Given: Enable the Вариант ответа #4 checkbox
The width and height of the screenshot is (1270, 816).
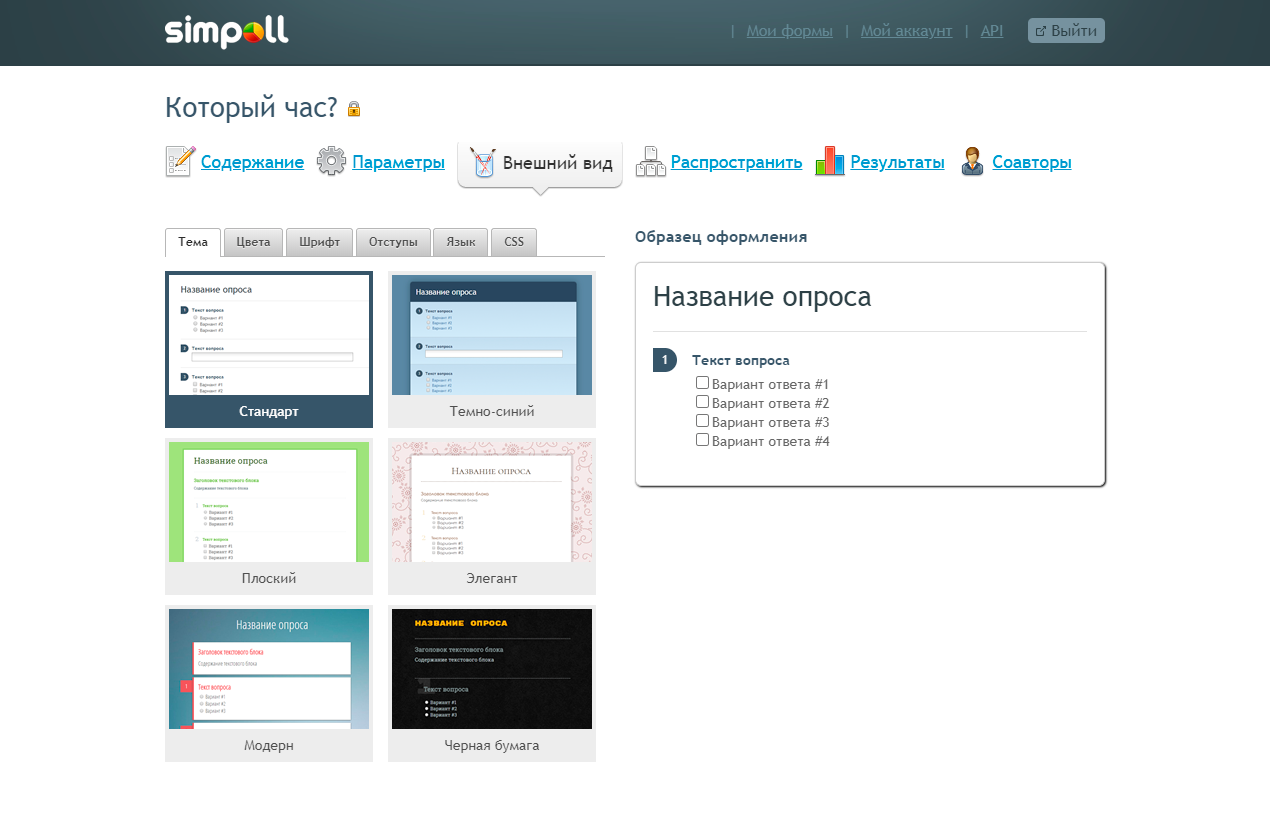Looking at the screenshot, I should [x=702, y=439].
